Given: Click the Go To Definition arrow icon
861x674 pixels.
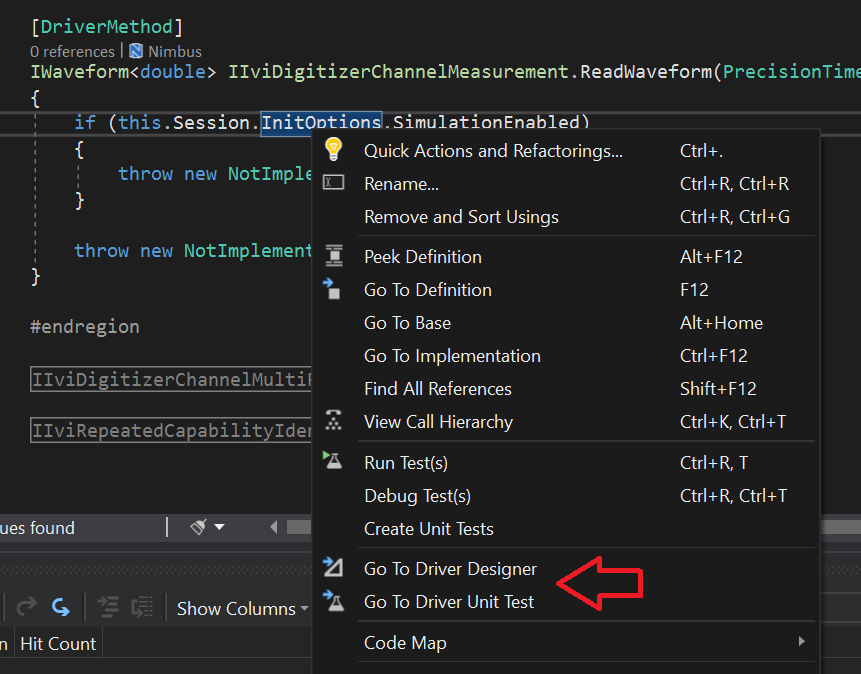Looking at the screenshot, I should coord(332,288).
